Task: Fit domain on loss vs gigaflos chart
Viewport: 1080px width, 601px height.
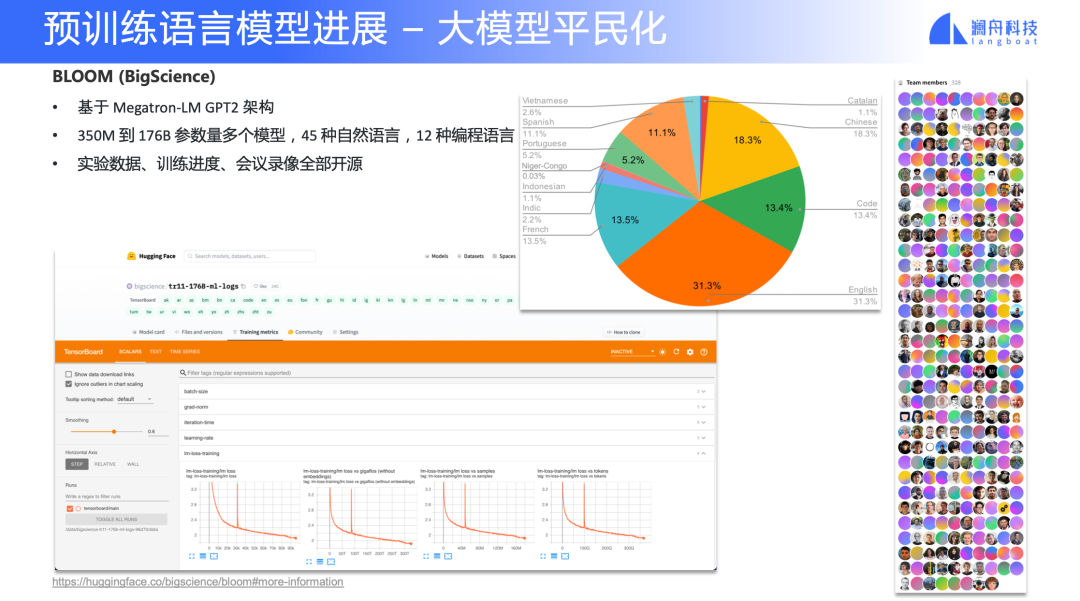Action: coord(331,562)
